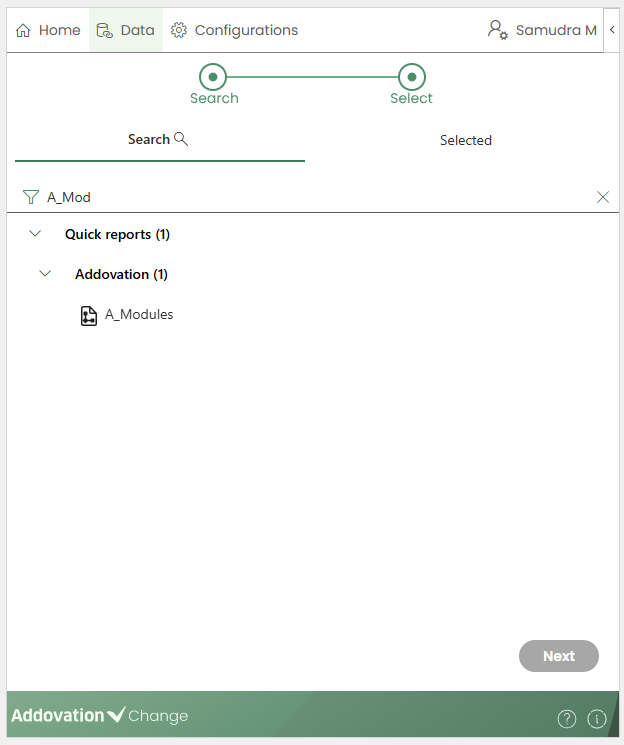Click the filter funnel icon
Screen dimensions: 624x745
tap(30, 197)
